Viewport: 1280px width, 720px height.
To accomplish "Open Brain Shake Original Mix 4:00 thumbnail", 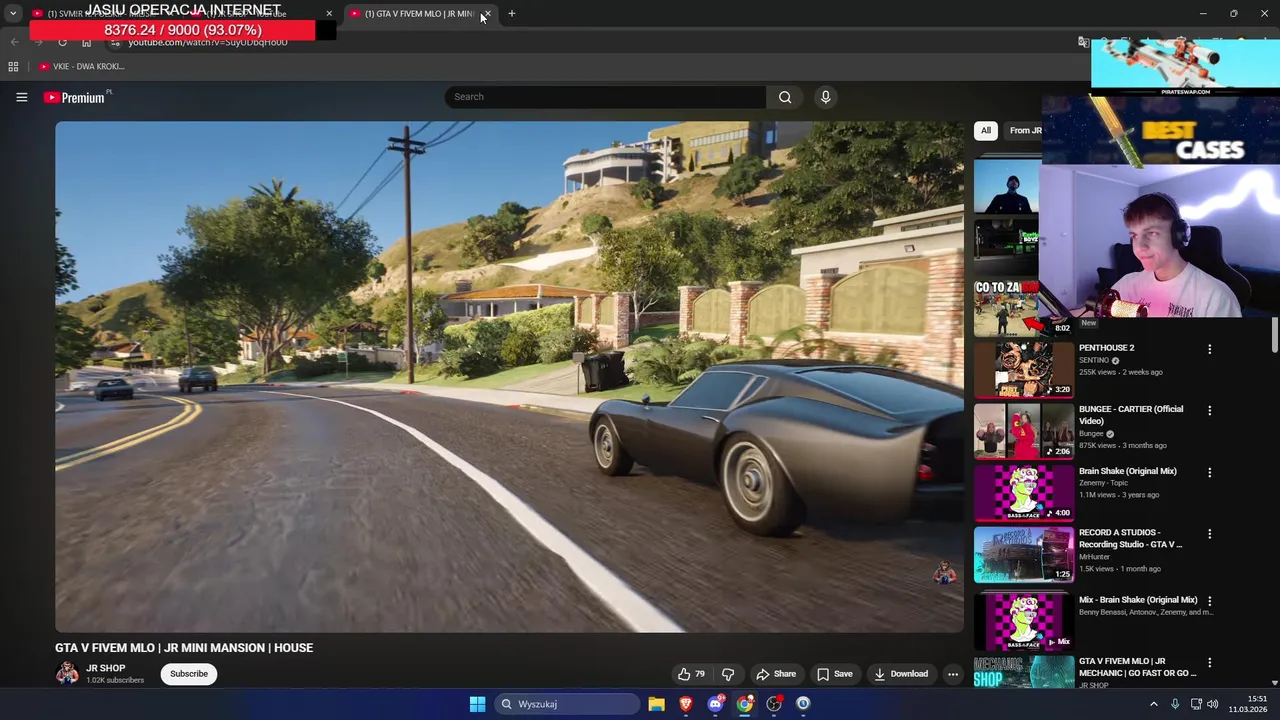I will [1023, 492].
